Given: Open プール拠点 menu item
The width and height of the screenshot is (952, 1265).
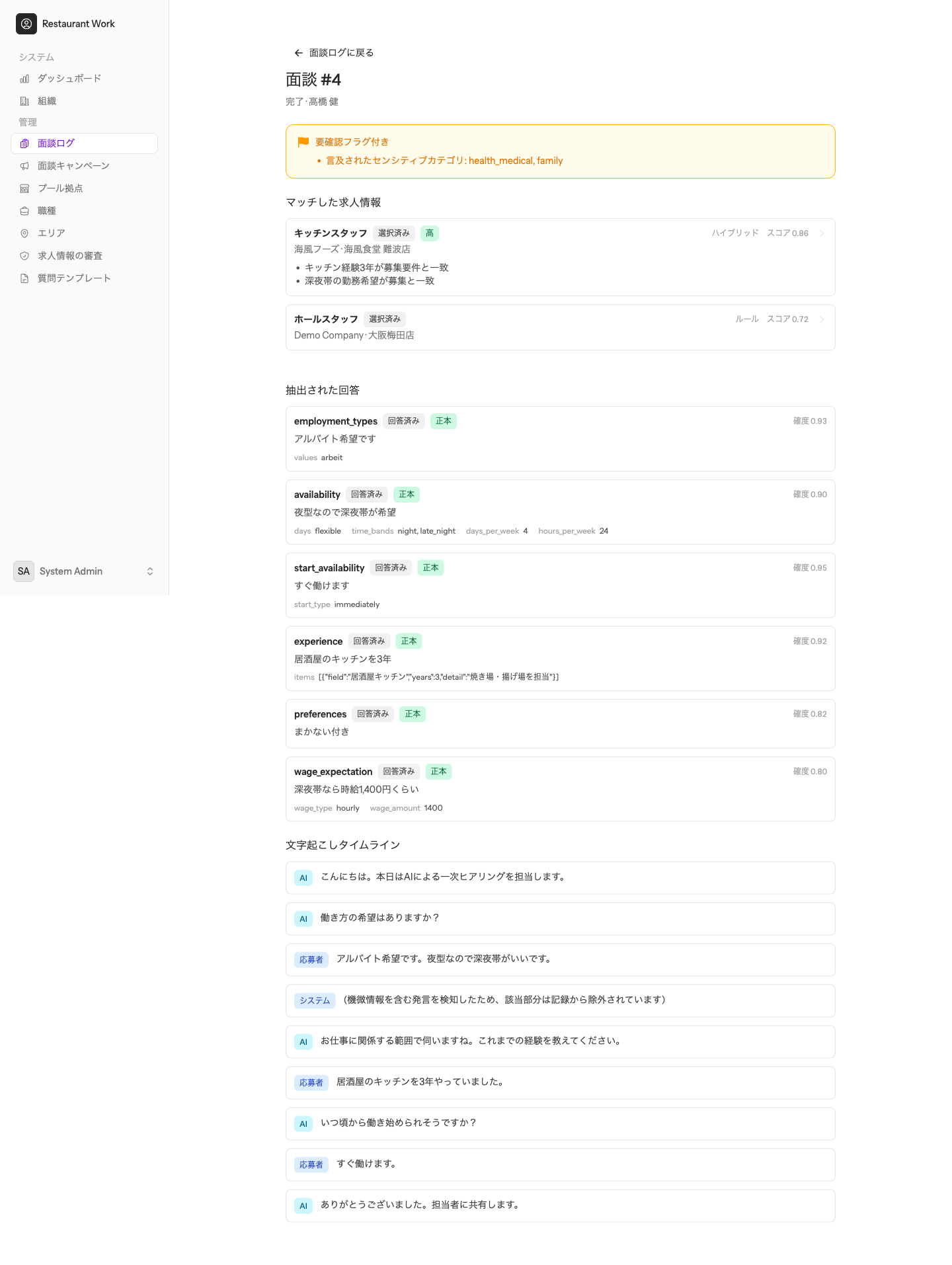Looking at the screenshot, I should tap(84, 188).
